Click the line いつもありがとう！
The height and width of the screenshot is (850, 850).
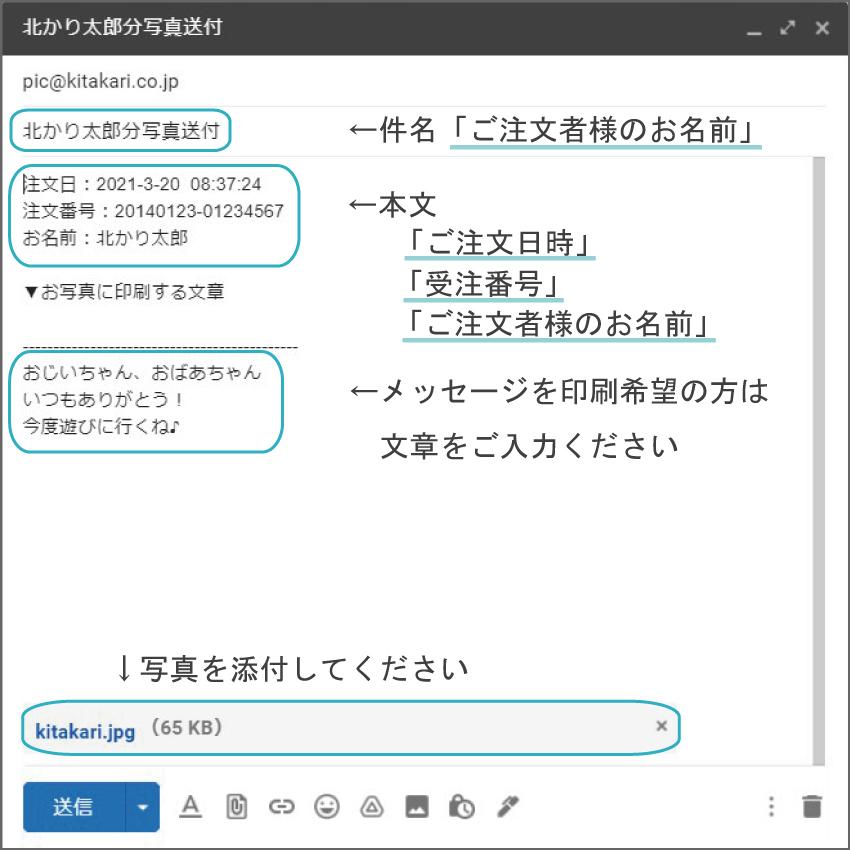104,400
